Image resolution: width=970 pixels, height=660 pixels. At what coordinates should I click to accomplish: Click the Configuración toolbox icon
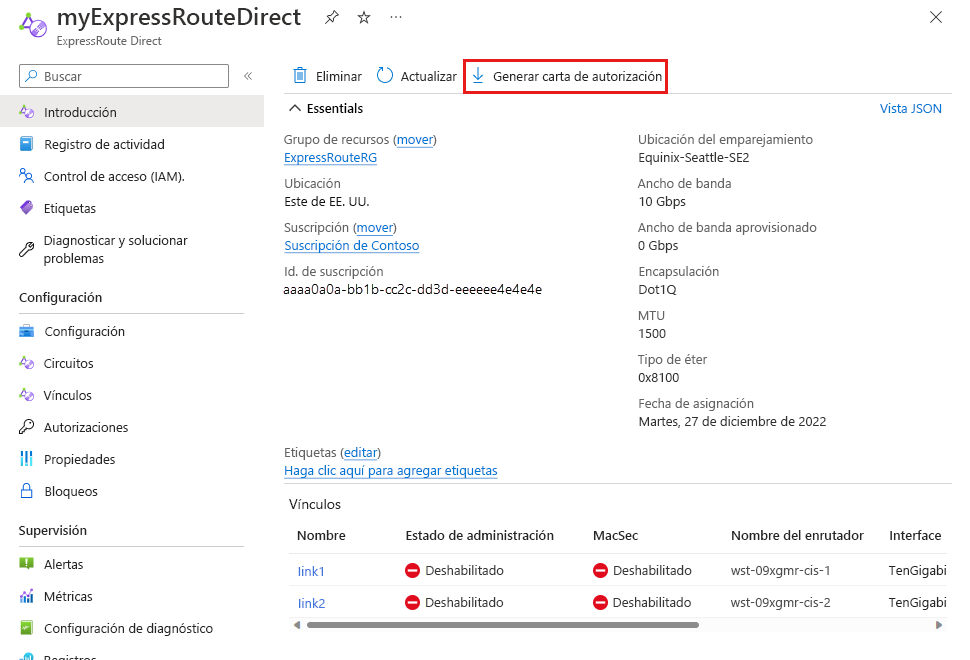tap(27, 331)
